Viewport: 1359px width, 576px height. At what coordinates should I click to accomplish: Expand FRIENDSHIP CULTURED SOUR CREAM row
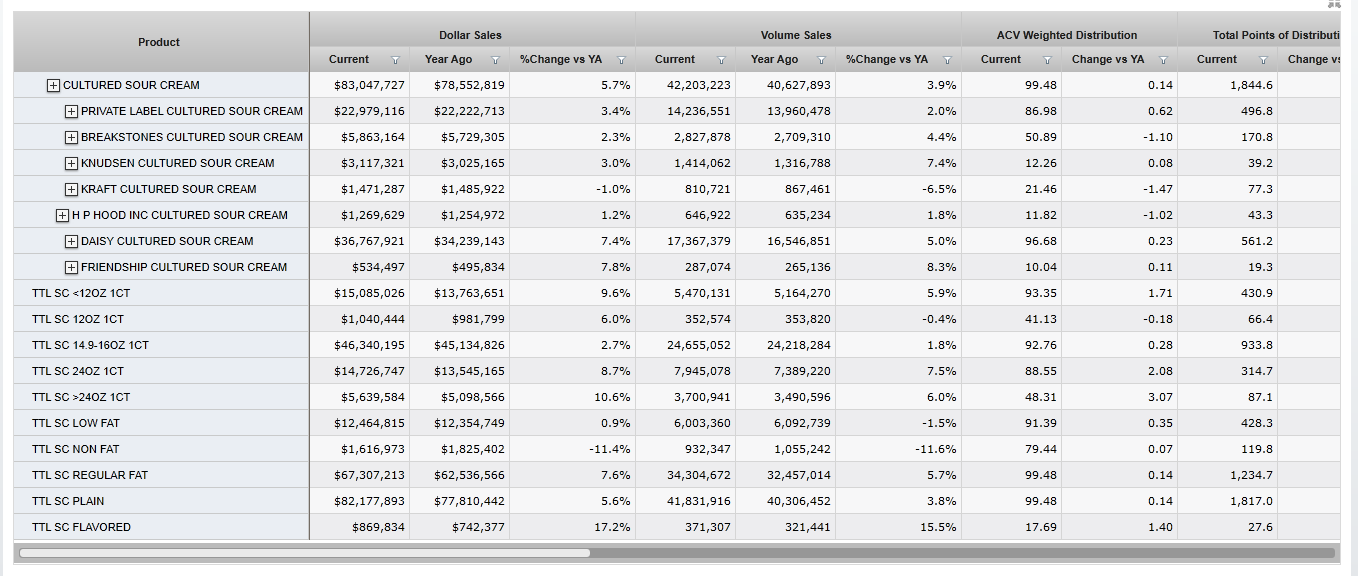pyautogui.click(x=71, y=267)
